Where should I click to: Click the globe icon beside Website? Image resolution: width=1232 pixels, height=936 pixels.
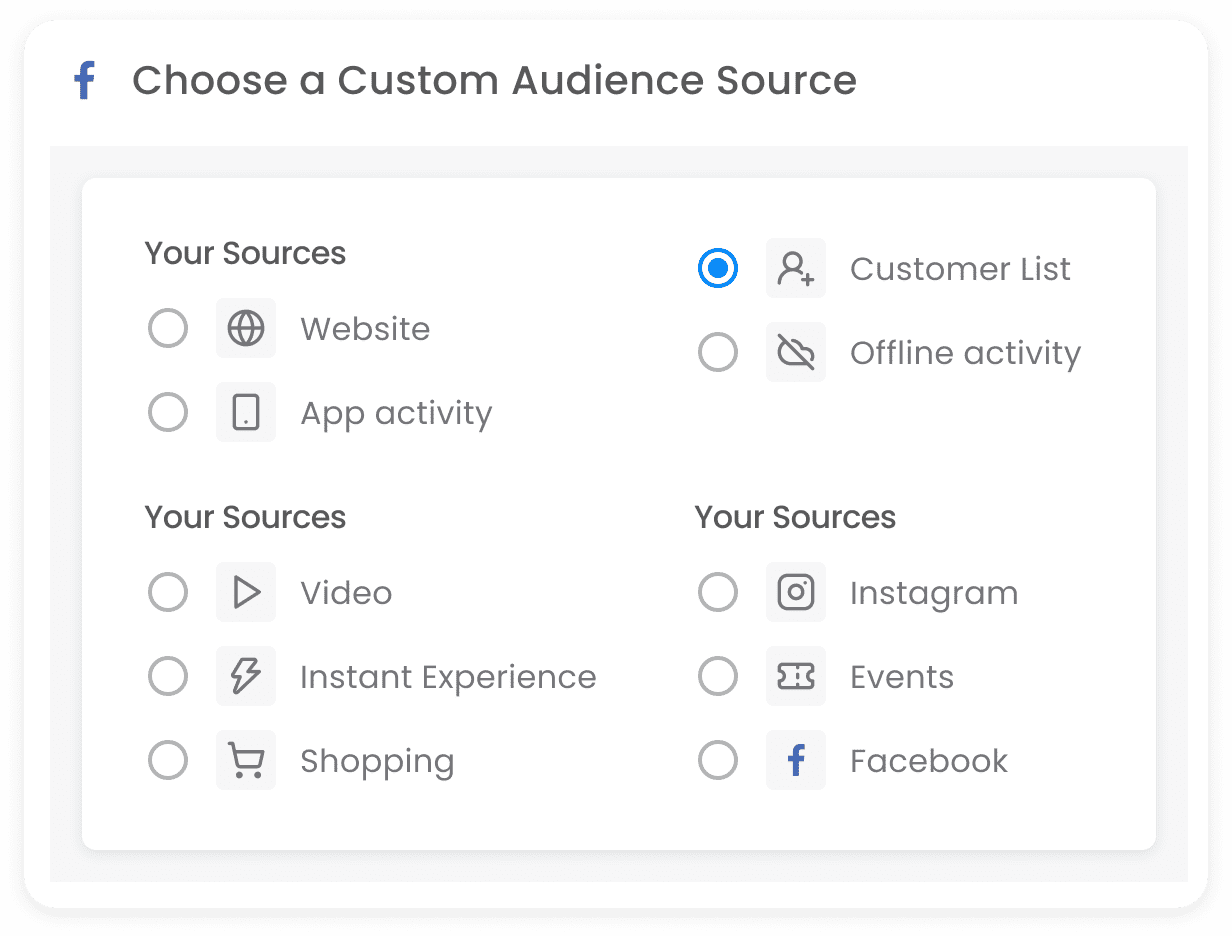(246, 328)
